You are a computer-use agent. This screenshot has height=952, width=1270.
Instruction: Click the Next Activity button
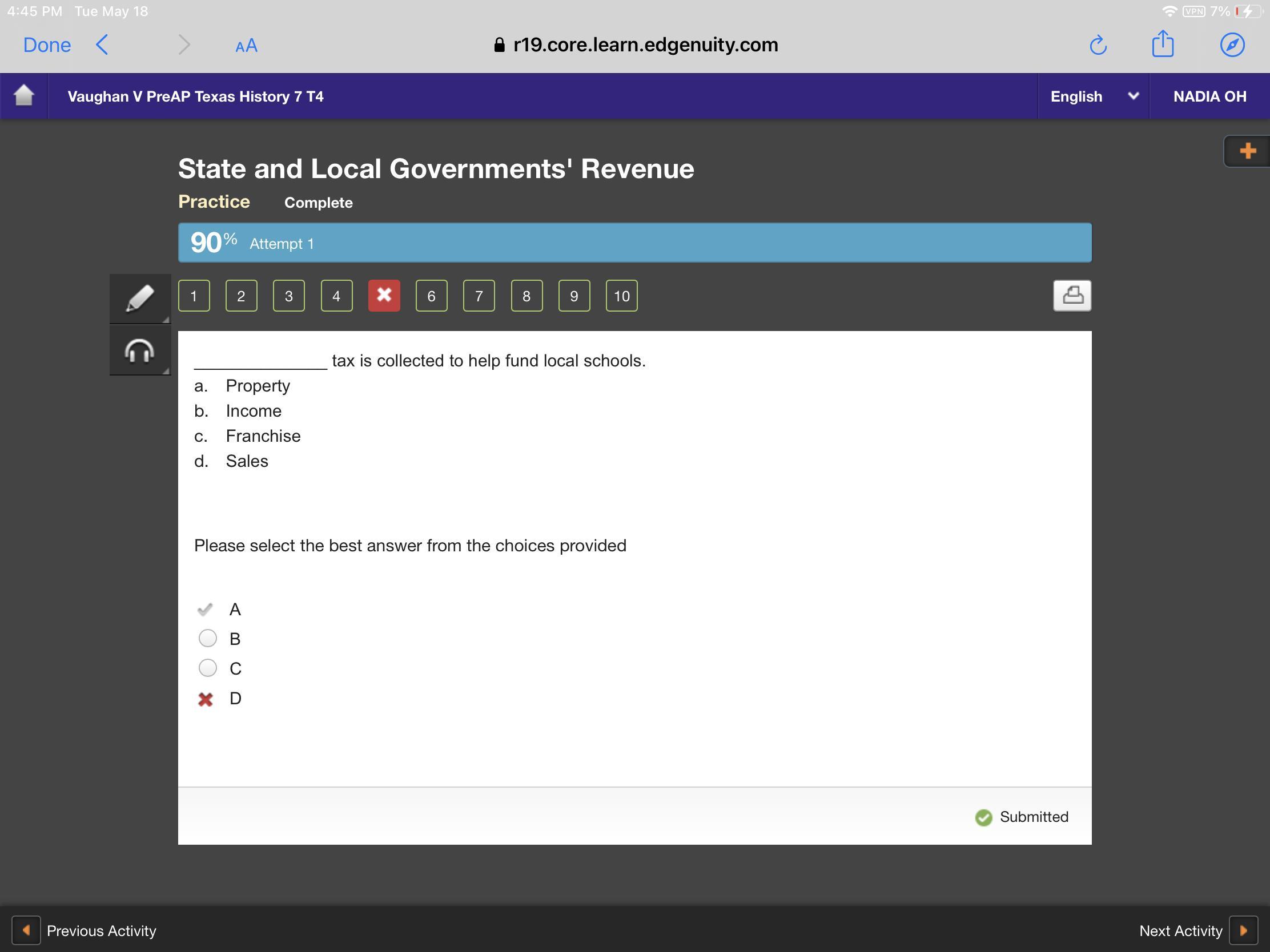click(x=1243, y=930)
